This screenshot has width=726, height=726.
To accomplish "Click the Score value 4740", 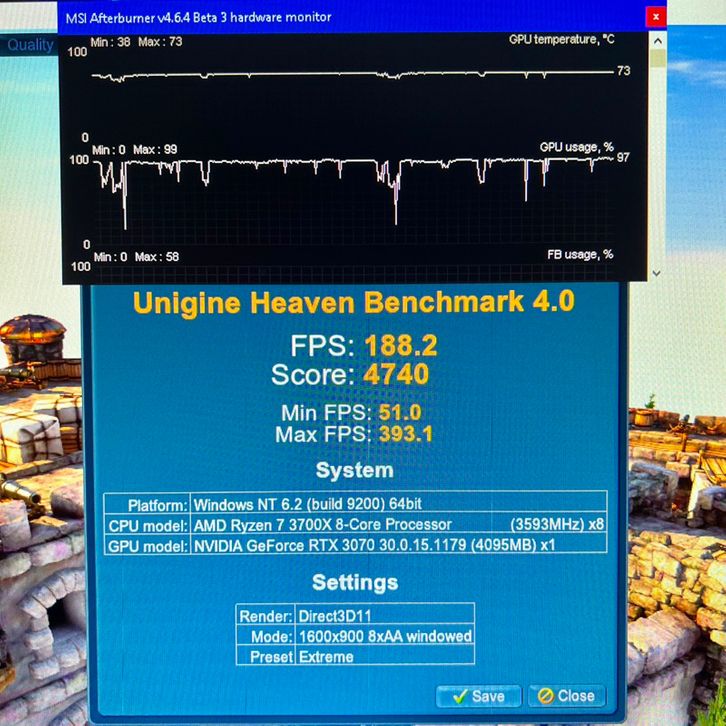I will click(x=396, y=375).
